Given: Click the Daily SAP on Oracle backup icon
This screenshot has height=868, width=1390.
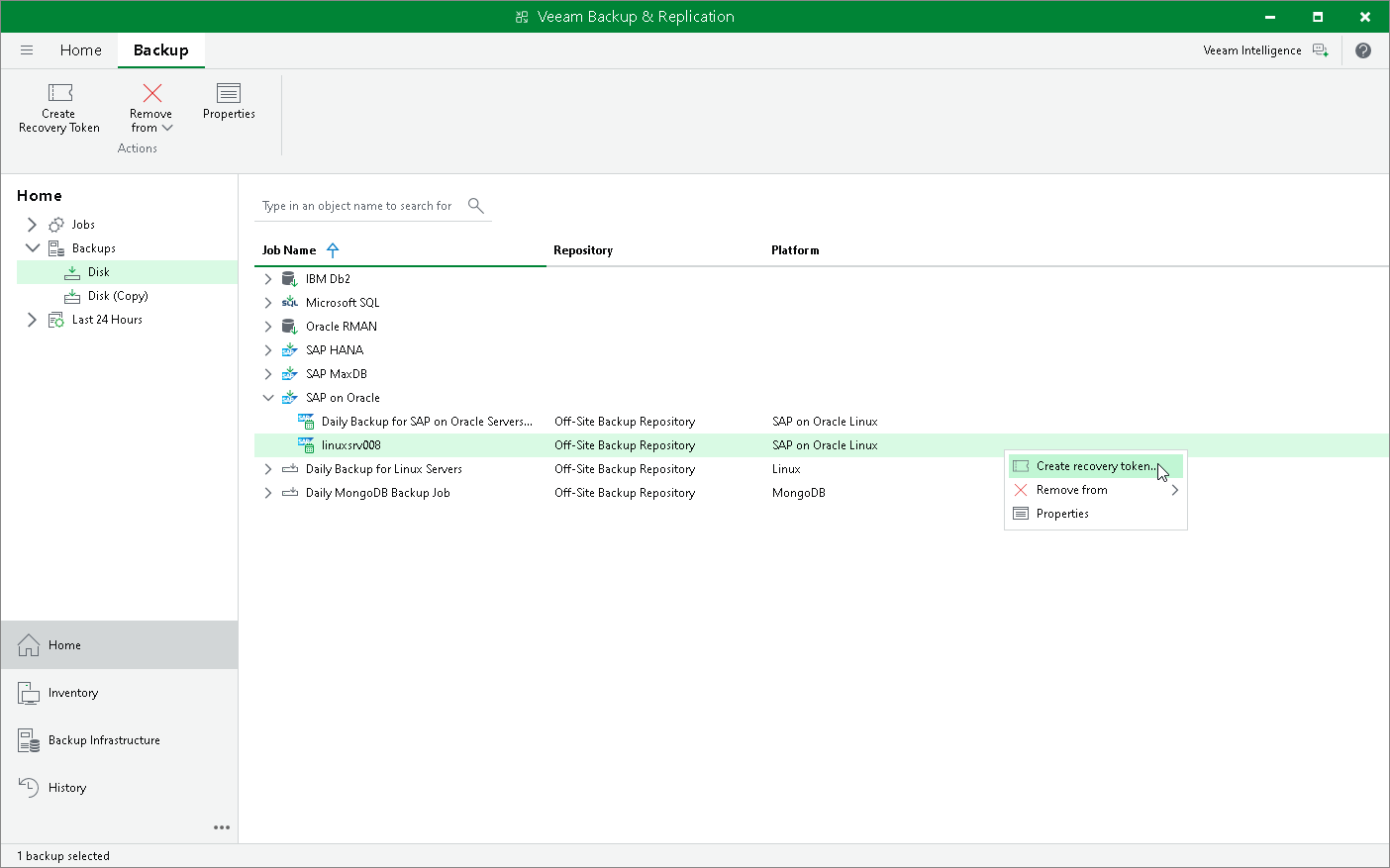Looking at the screenshot, I should pos(306,422).
